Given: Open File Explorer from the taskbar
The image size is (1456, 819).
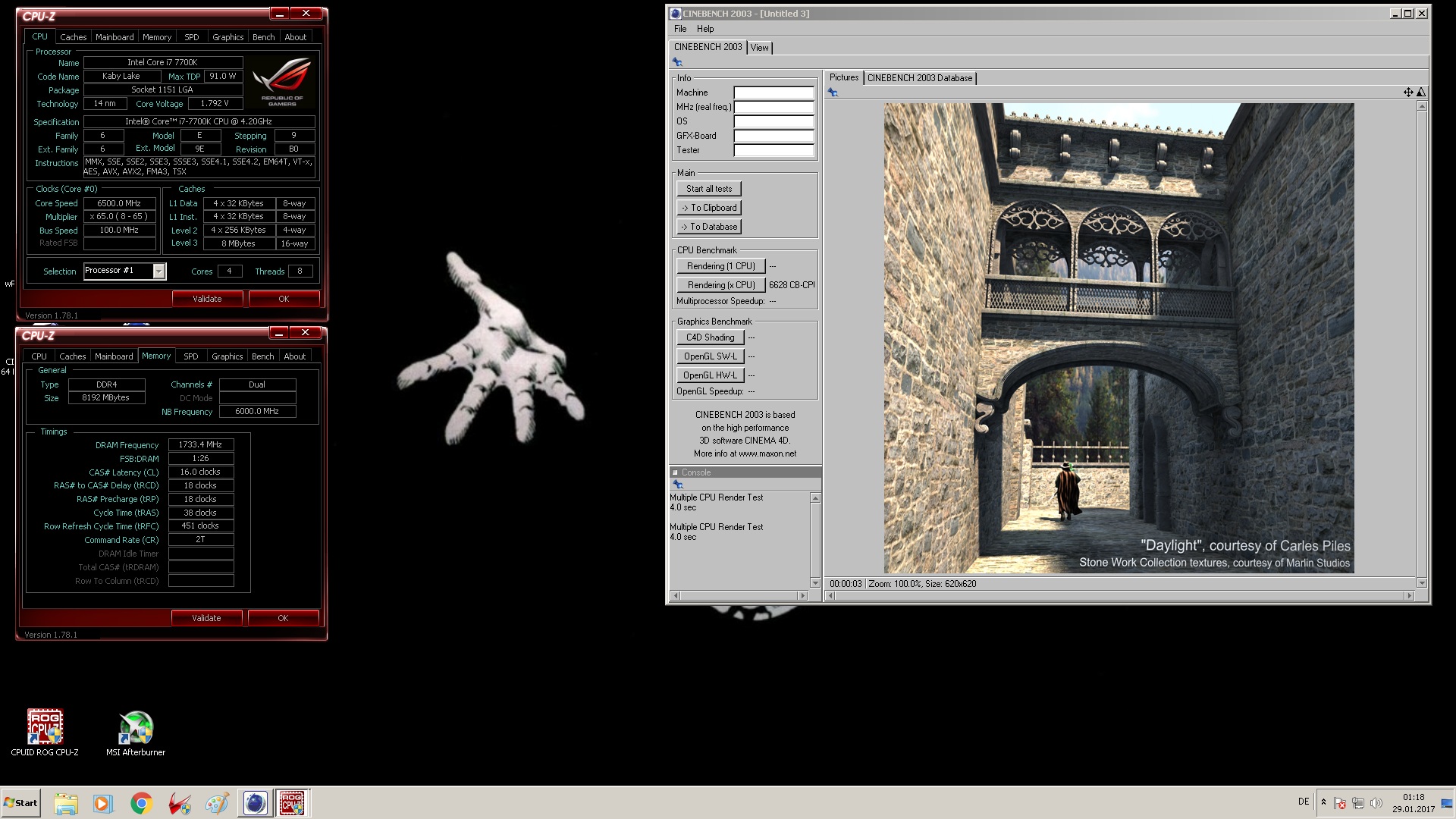Looking at the screenshot, I should [x=66, y=803].
